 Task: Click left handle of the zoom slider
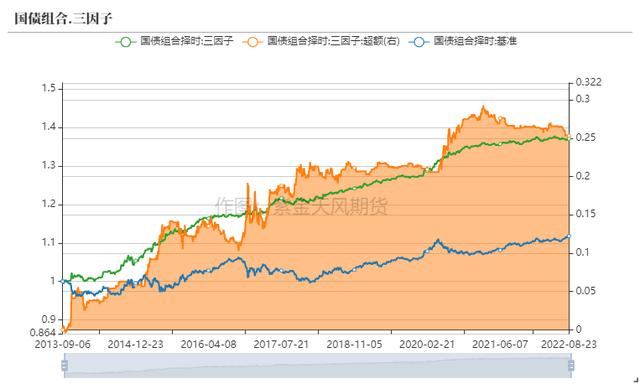click(64, 365)
